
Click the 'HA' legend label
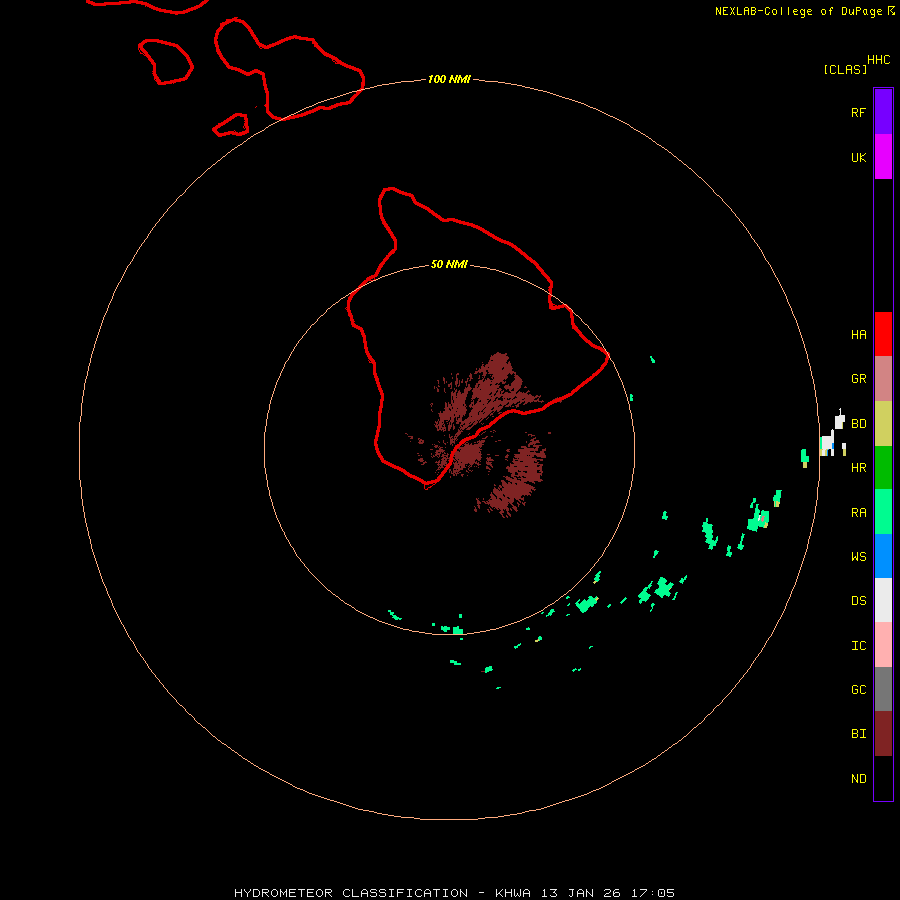coord(858,335)
